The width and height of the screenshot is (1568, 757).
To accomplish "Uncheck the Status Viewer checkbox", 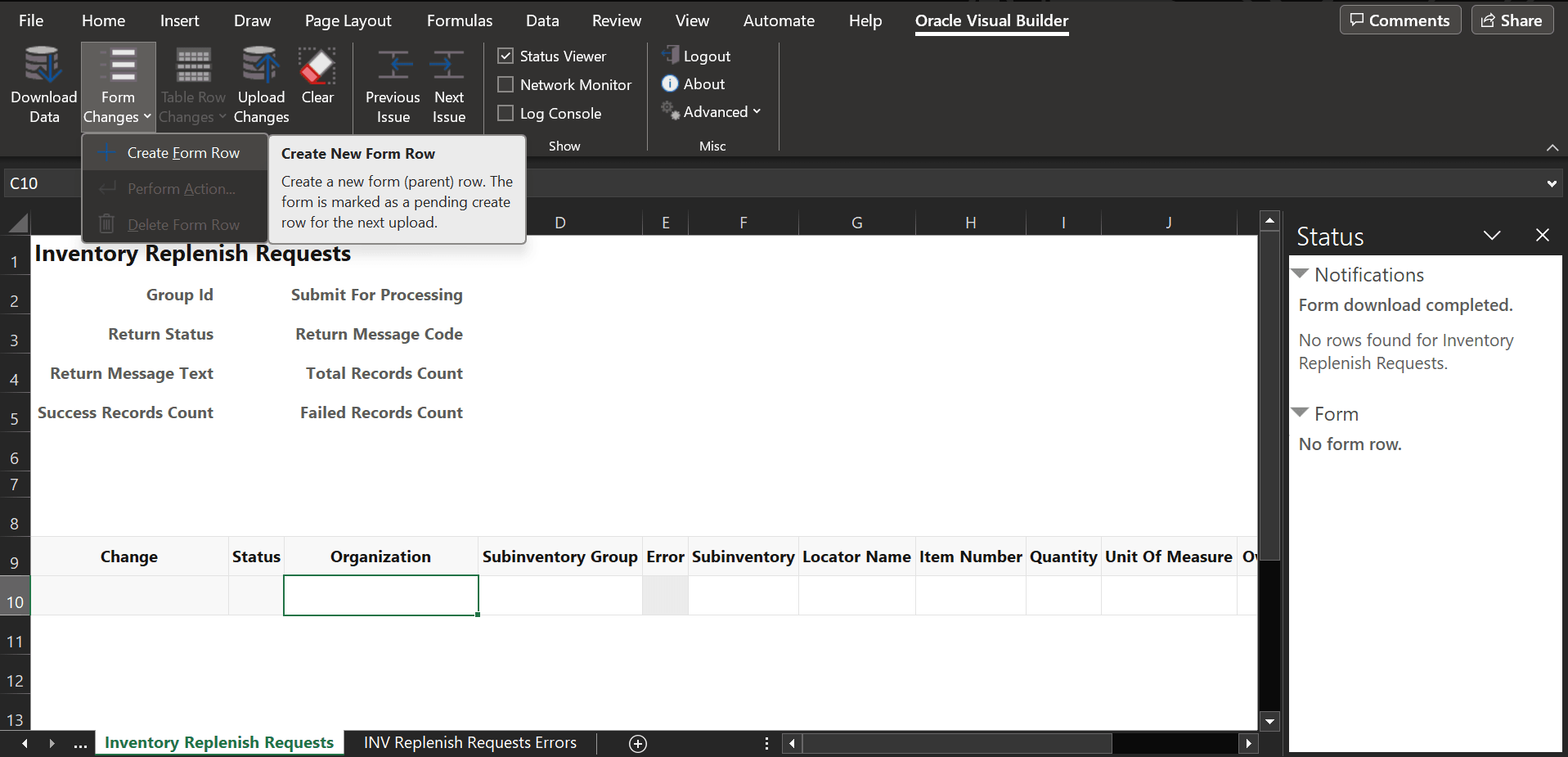I will pos(505,56).
